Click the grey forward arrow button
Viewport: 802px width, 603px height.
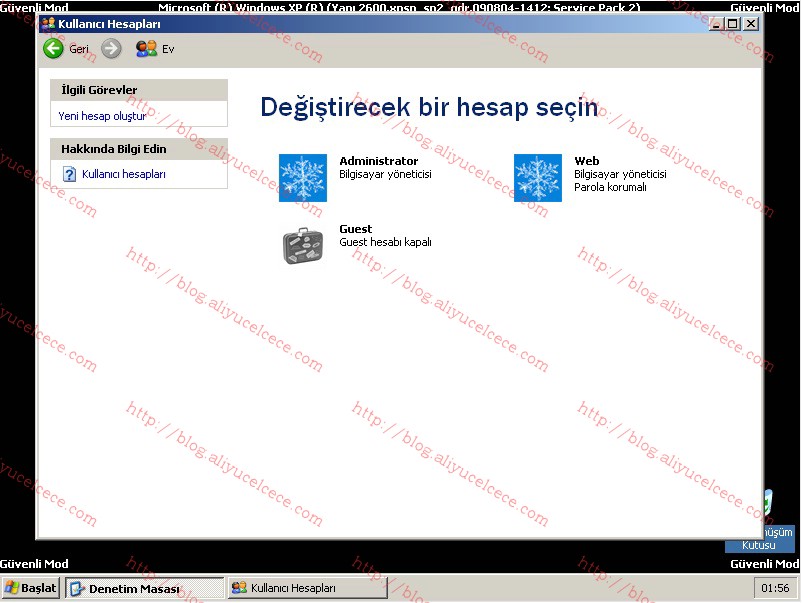111,49
